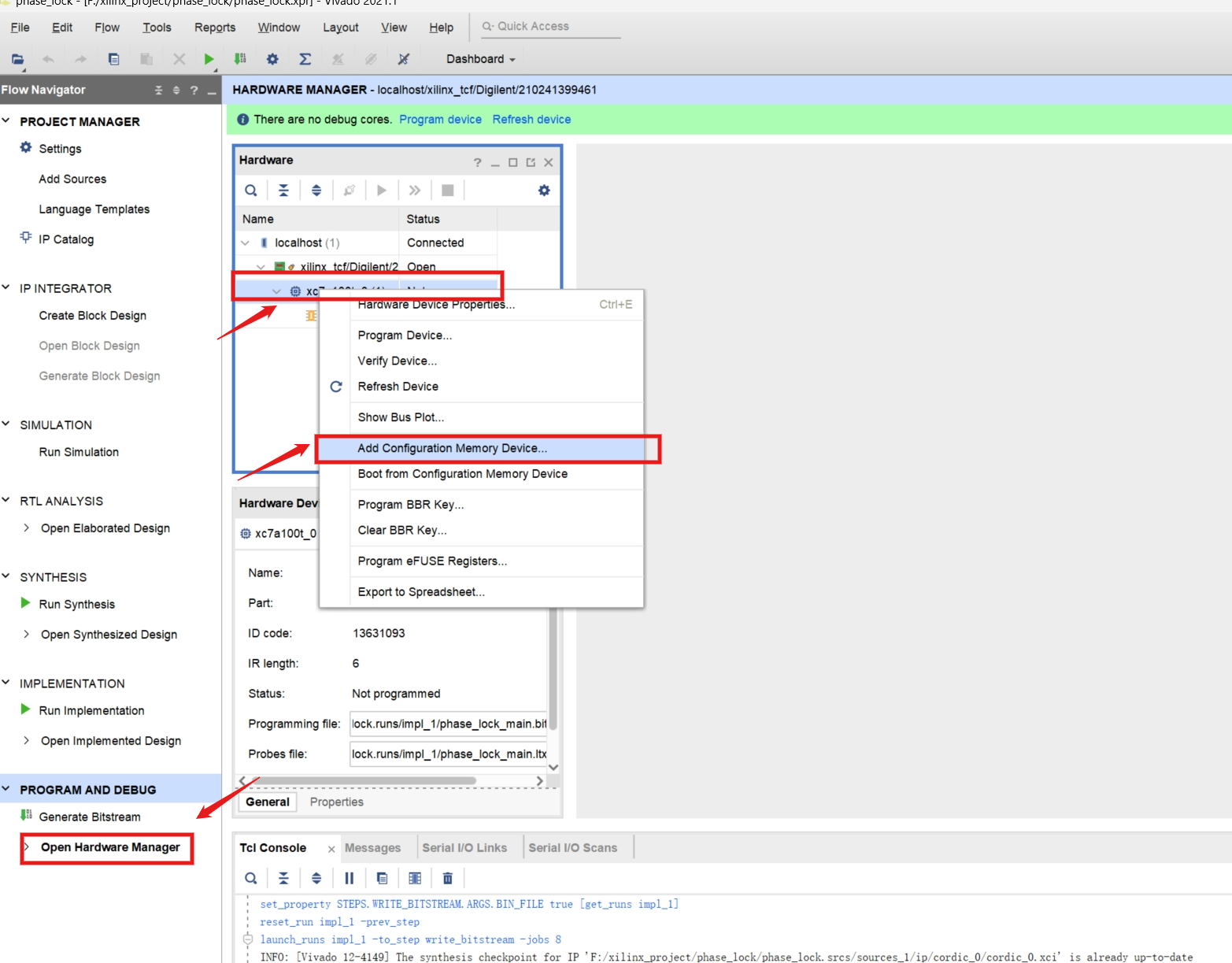Open Flow Navigator help question mark

pyautogui.click(x=194, y=91)
